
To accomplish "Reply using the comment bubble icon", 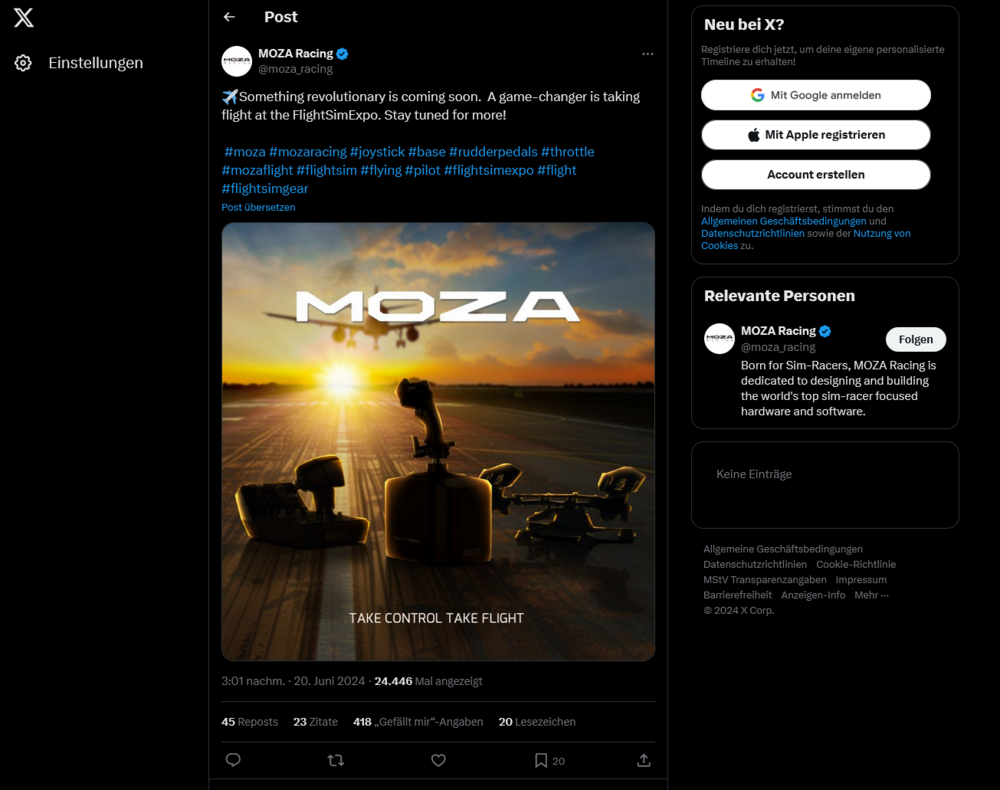I will tap(233, 760).
